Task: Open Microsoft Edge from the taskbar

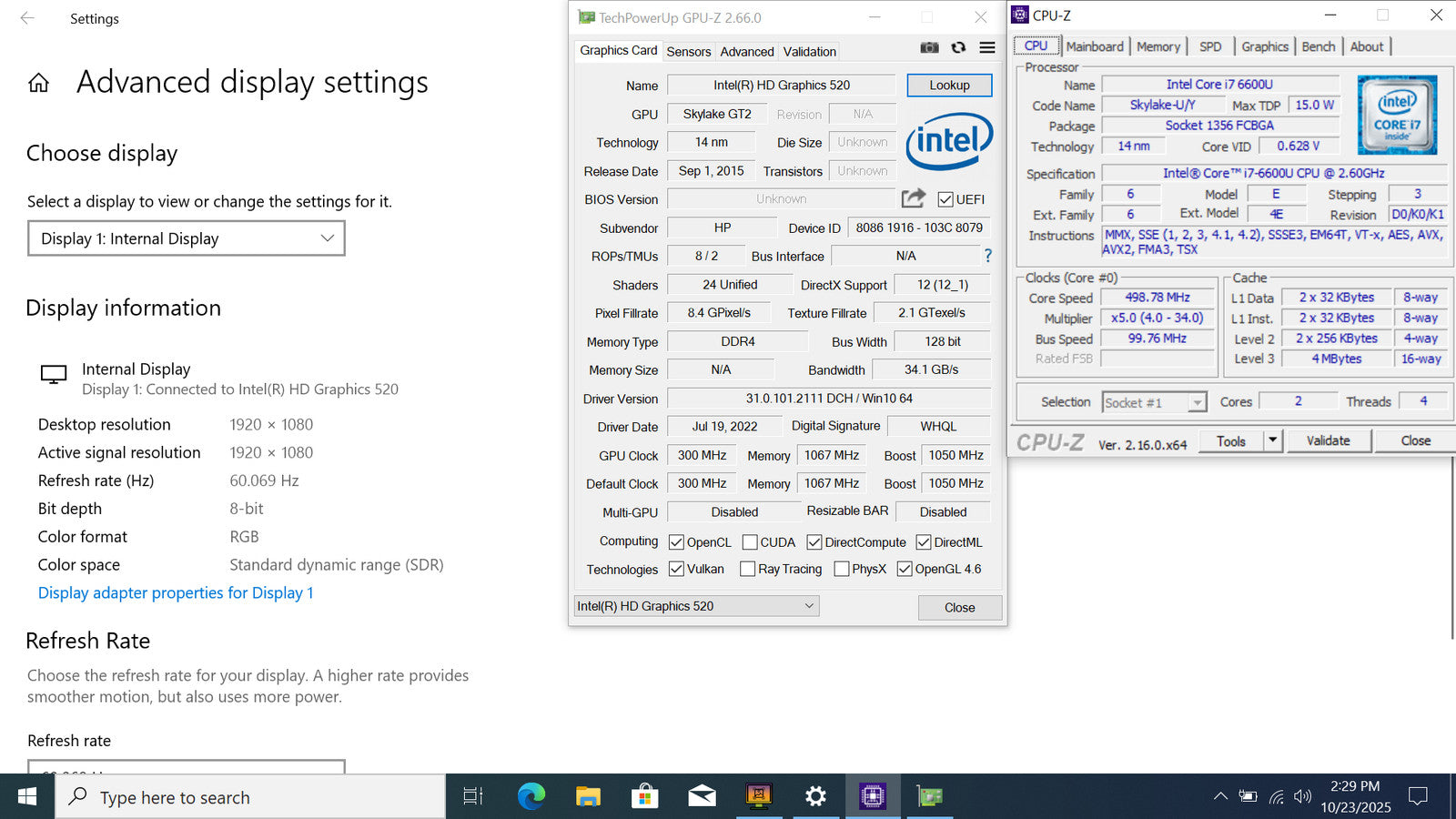Action: pyautogui.click(x=531, y=797)
